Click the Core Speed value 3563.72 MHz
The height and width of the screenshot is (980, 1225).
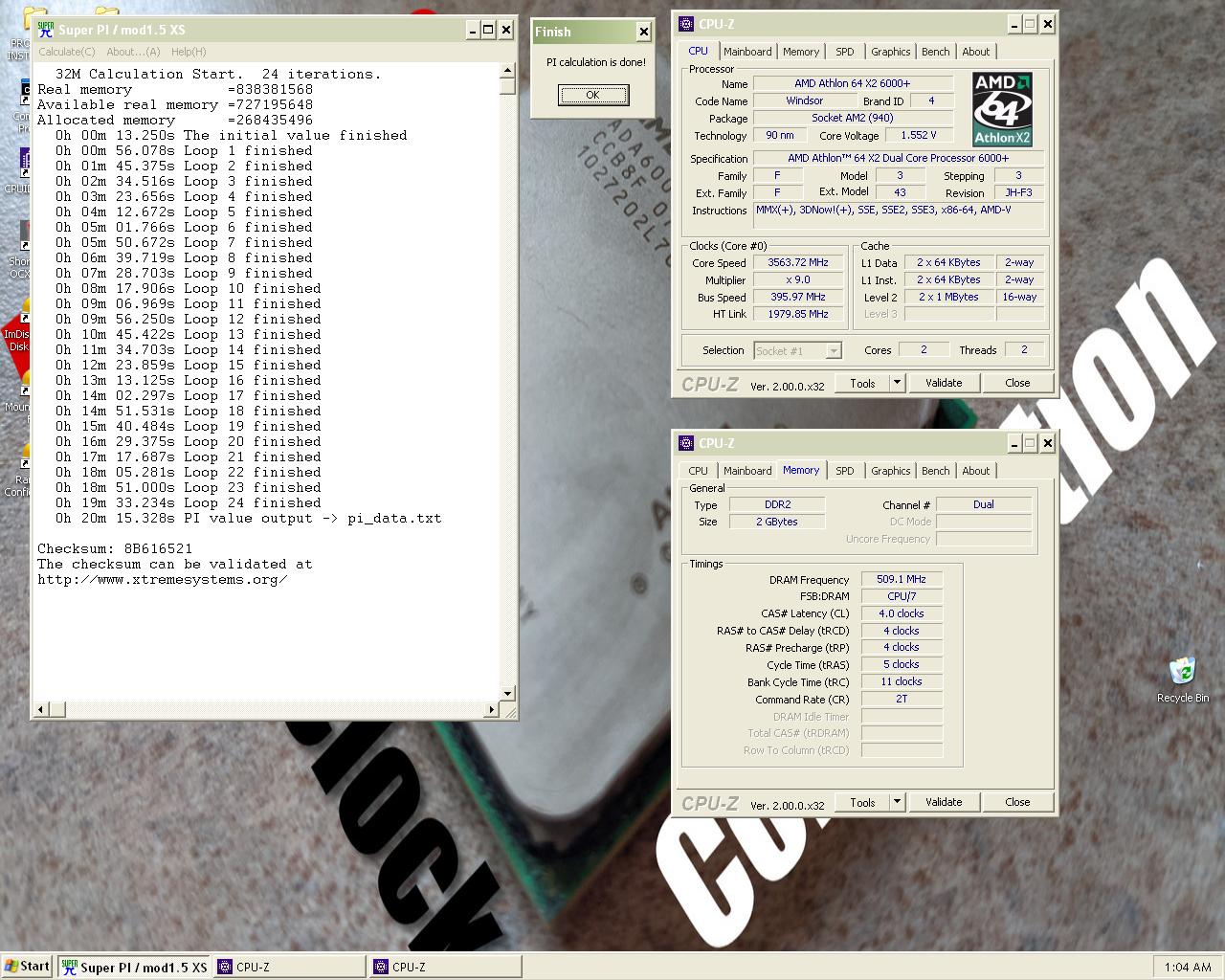(x=798, y=262)
